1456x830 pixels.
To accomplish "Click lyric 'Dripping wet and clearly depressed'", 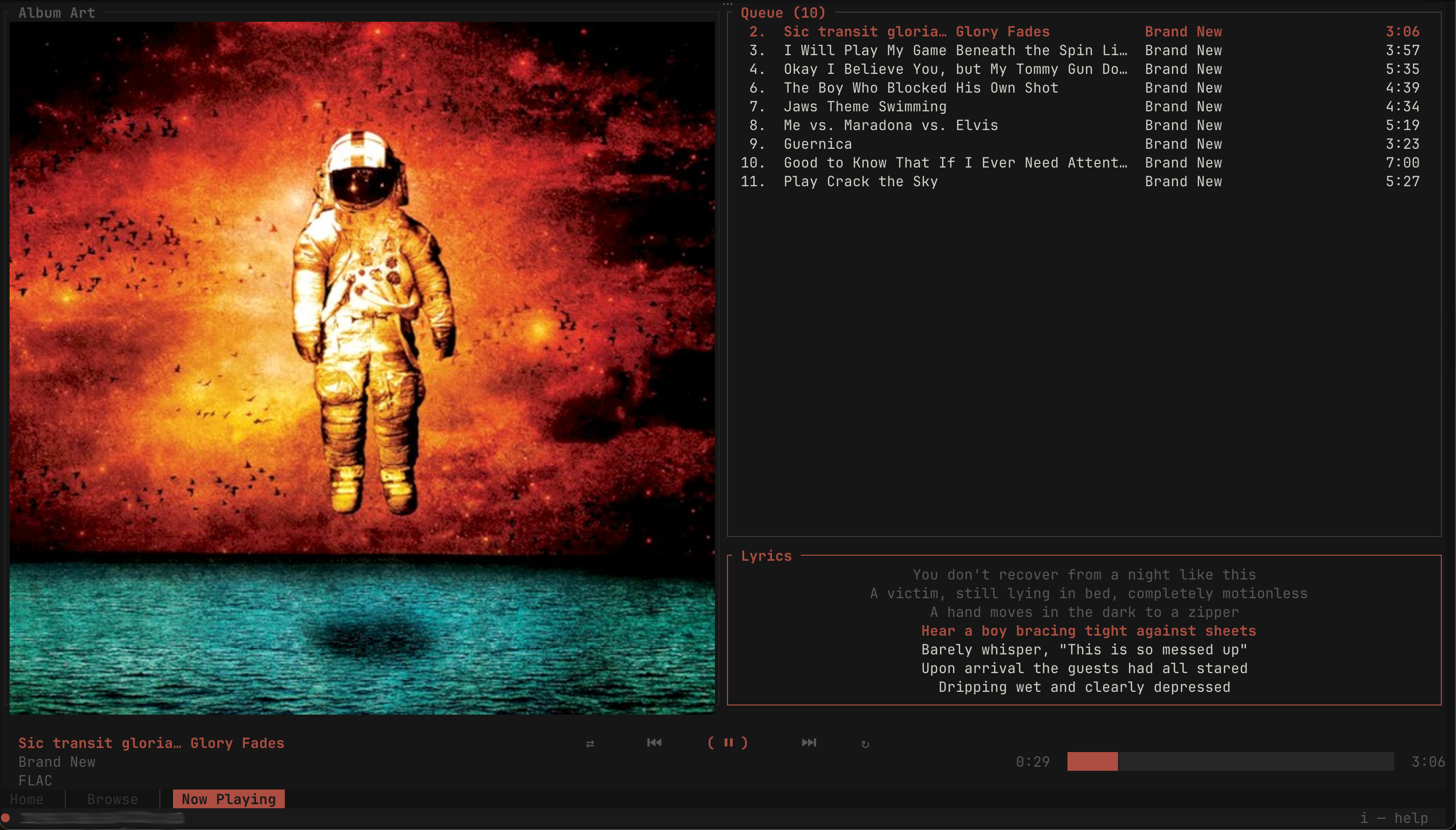I will click(1084, 687).
